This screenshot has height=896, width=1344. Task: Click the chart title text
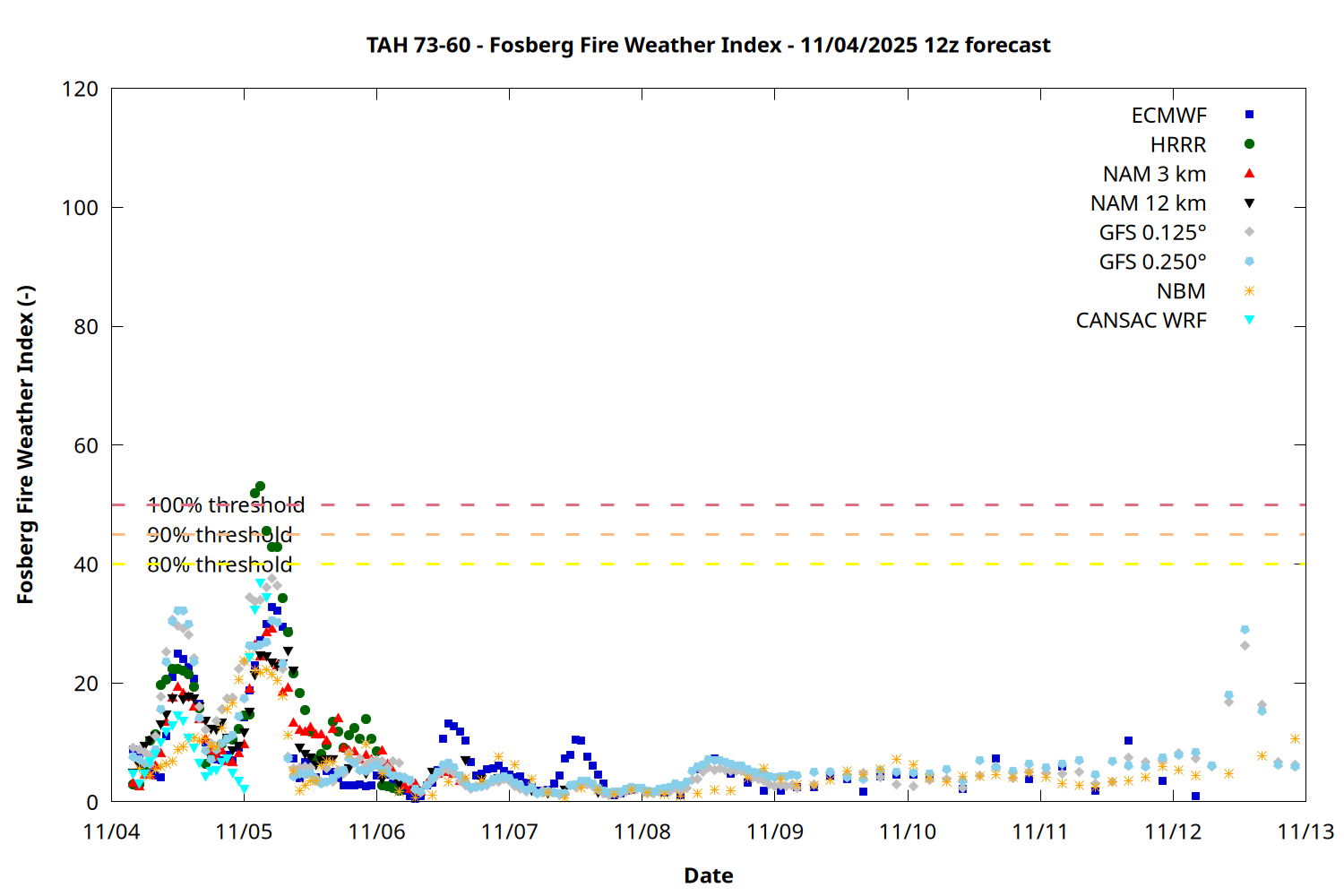[708, 45]
